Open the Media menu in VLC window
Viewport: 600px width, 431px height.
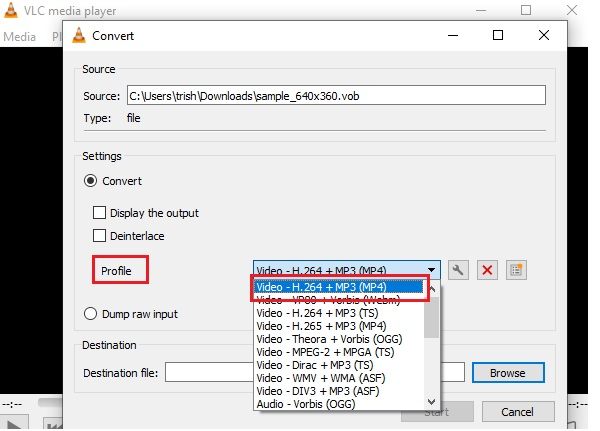tap(20, 37)
